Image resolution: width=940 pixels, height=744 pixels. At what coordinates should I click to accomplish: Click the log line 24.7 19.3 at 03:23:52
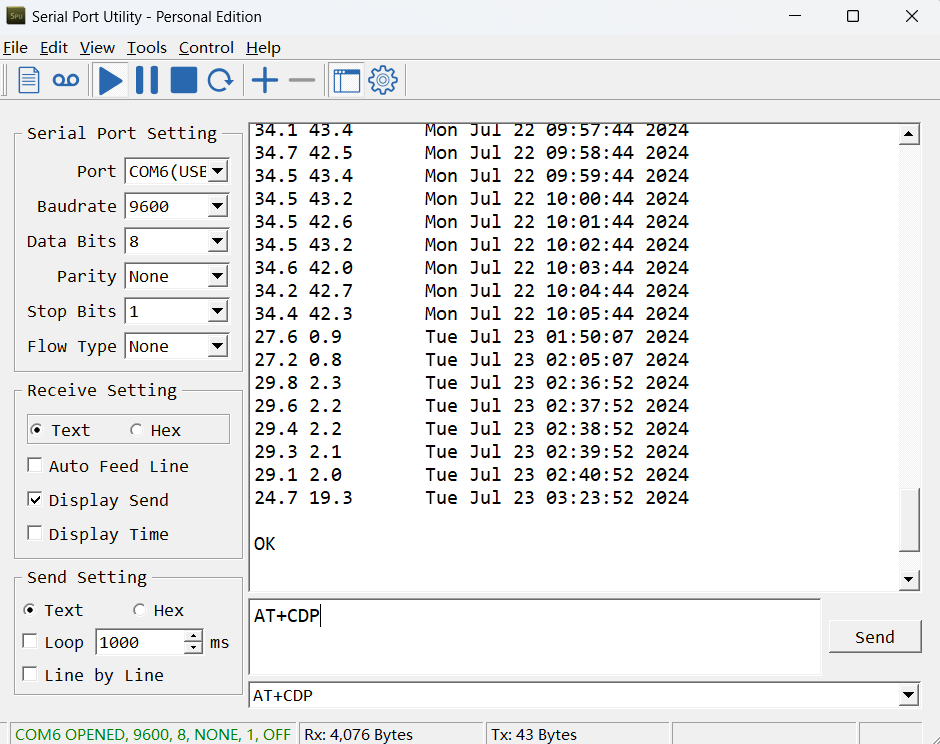(471, 498)
